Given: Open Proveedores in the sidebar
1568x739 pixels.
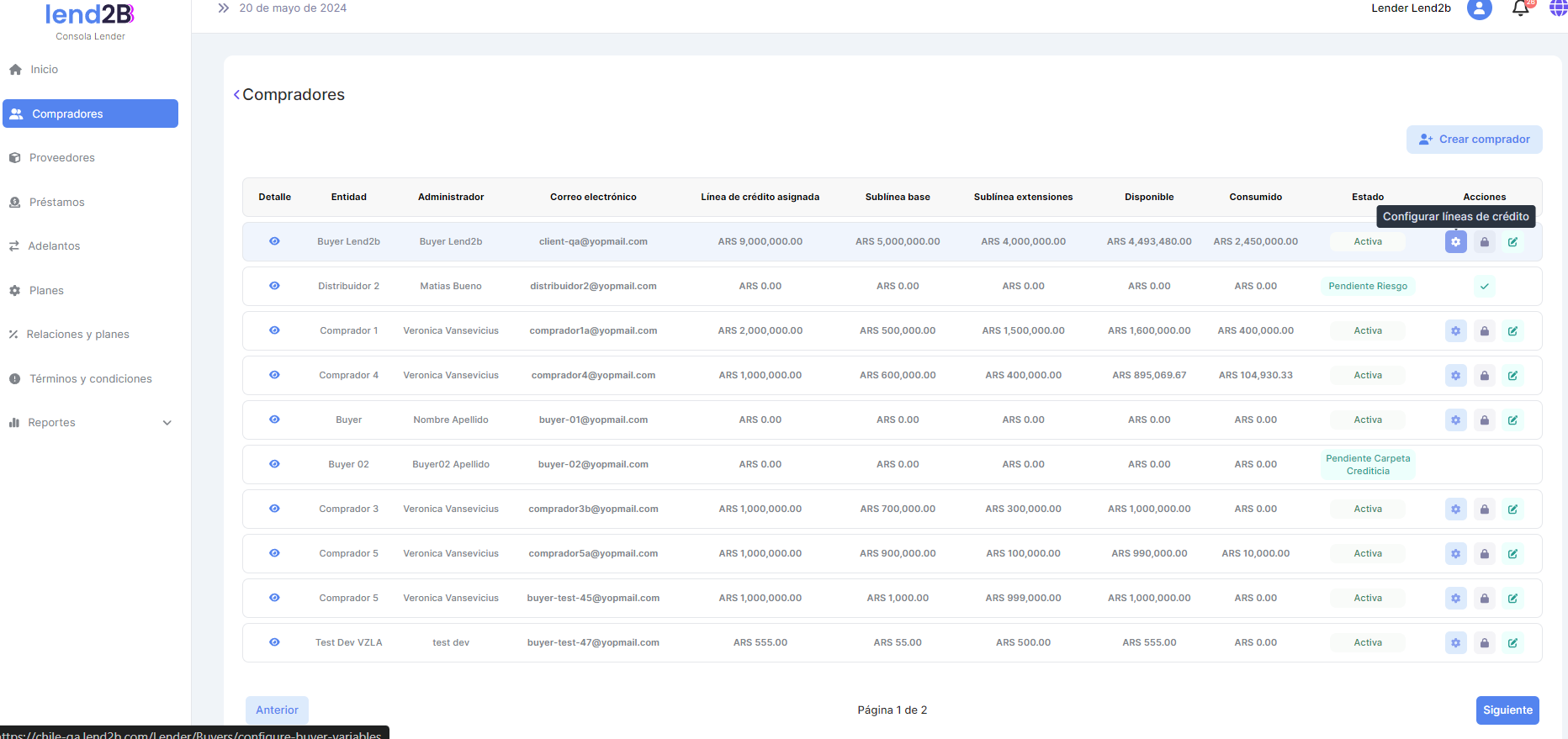Looking at the screenshot, I should coord(61,158).
